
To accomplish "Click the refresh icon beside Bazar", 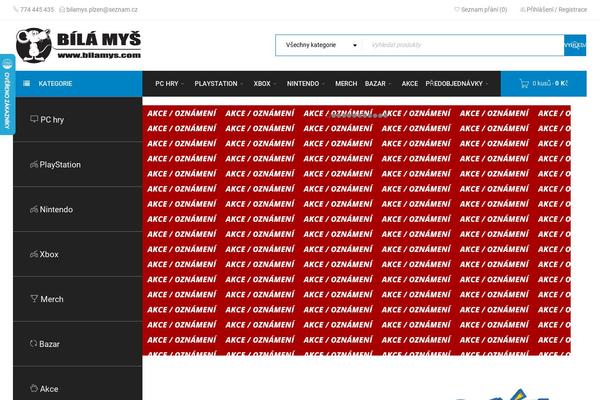I will (x=34, y=343).
